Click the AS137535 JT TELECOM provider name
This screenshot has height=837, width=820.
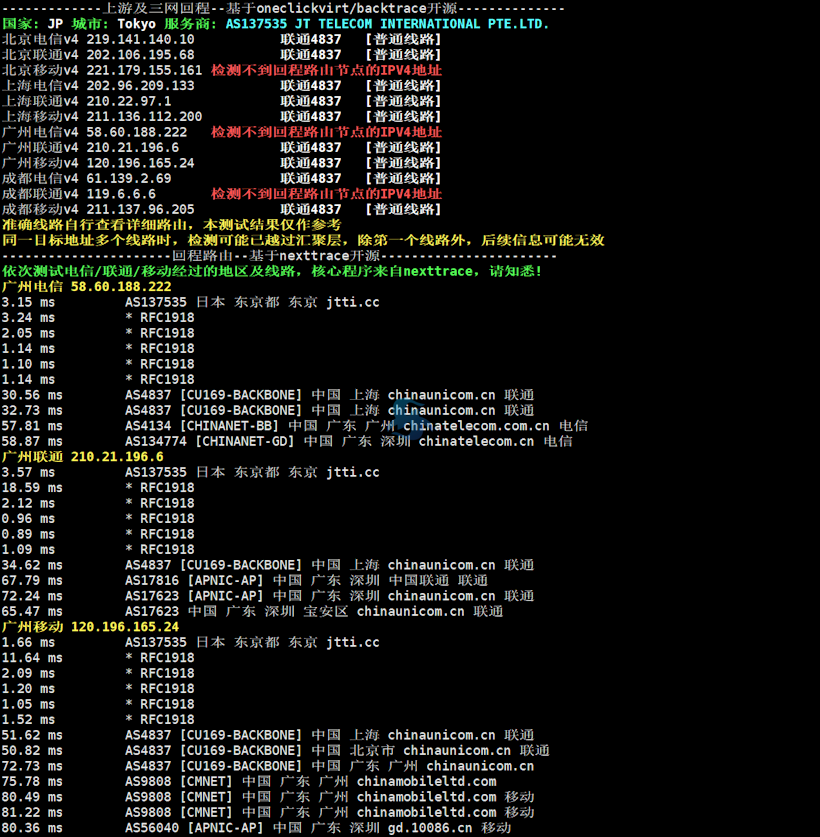(x=387, y=23)
